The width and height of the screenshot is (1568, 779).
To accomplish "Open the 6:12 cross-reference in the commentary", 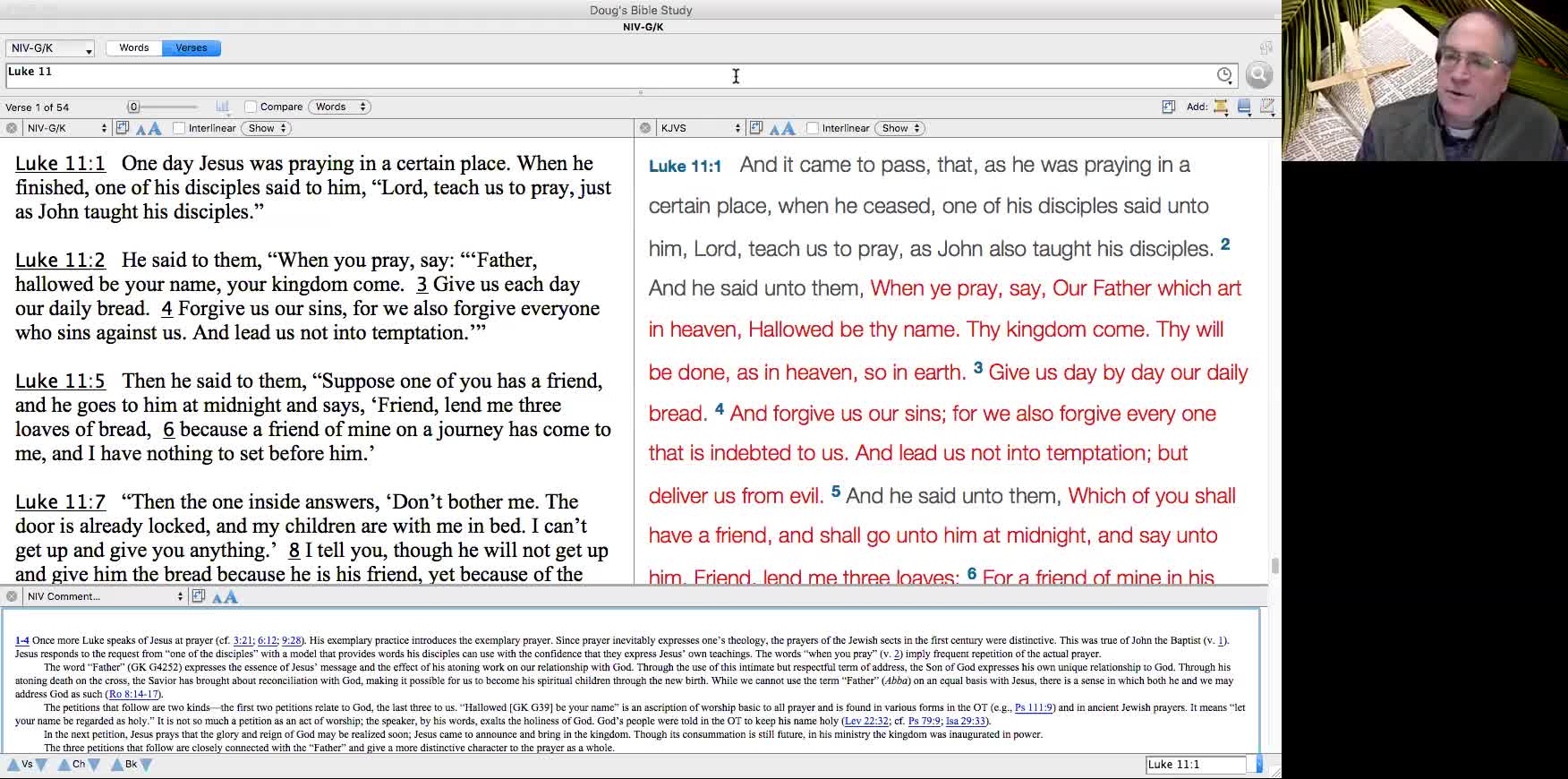I will pos(267,640).
